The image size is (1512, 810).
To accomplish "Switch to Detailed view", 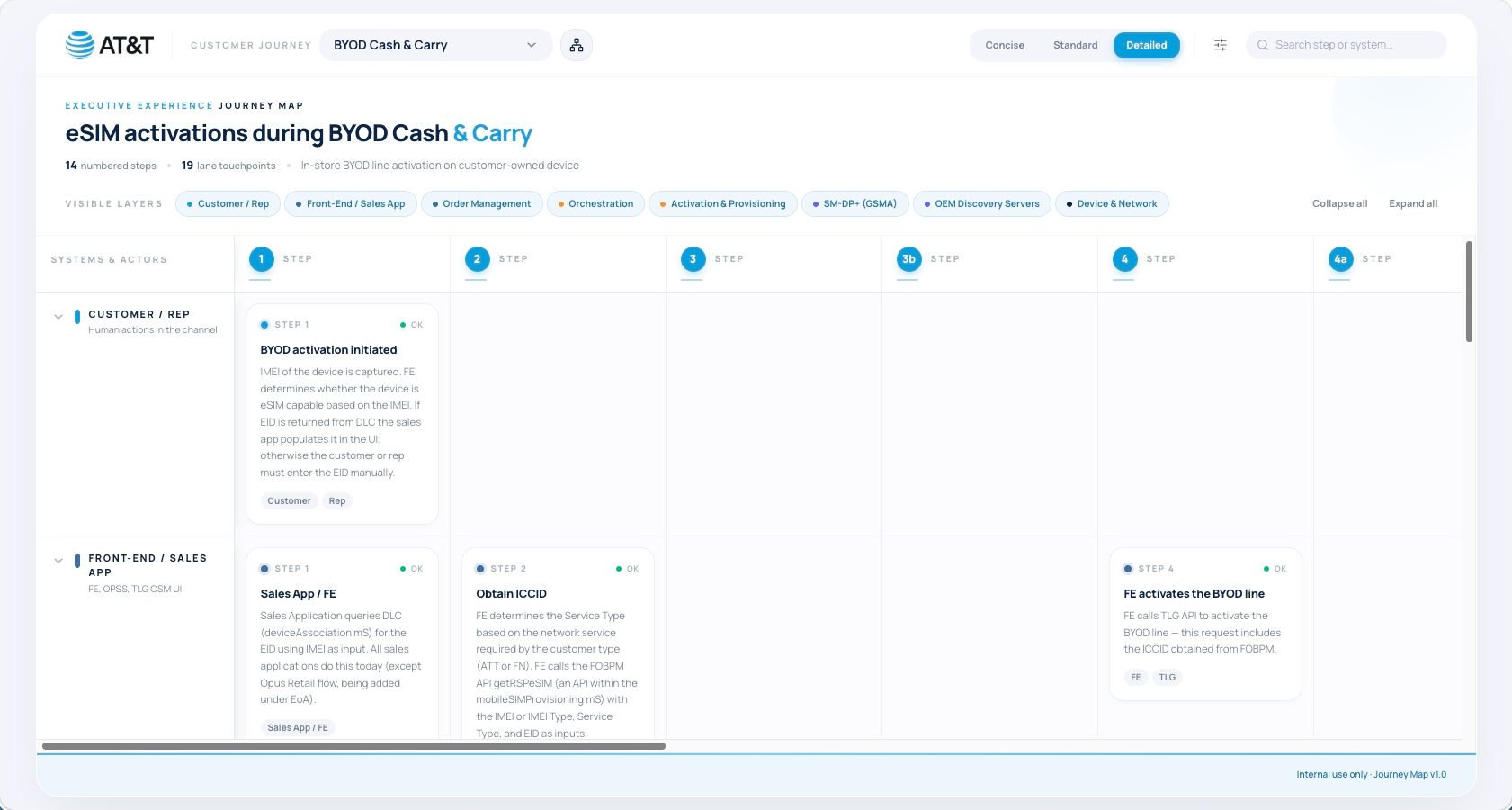I will [1147, 45].
